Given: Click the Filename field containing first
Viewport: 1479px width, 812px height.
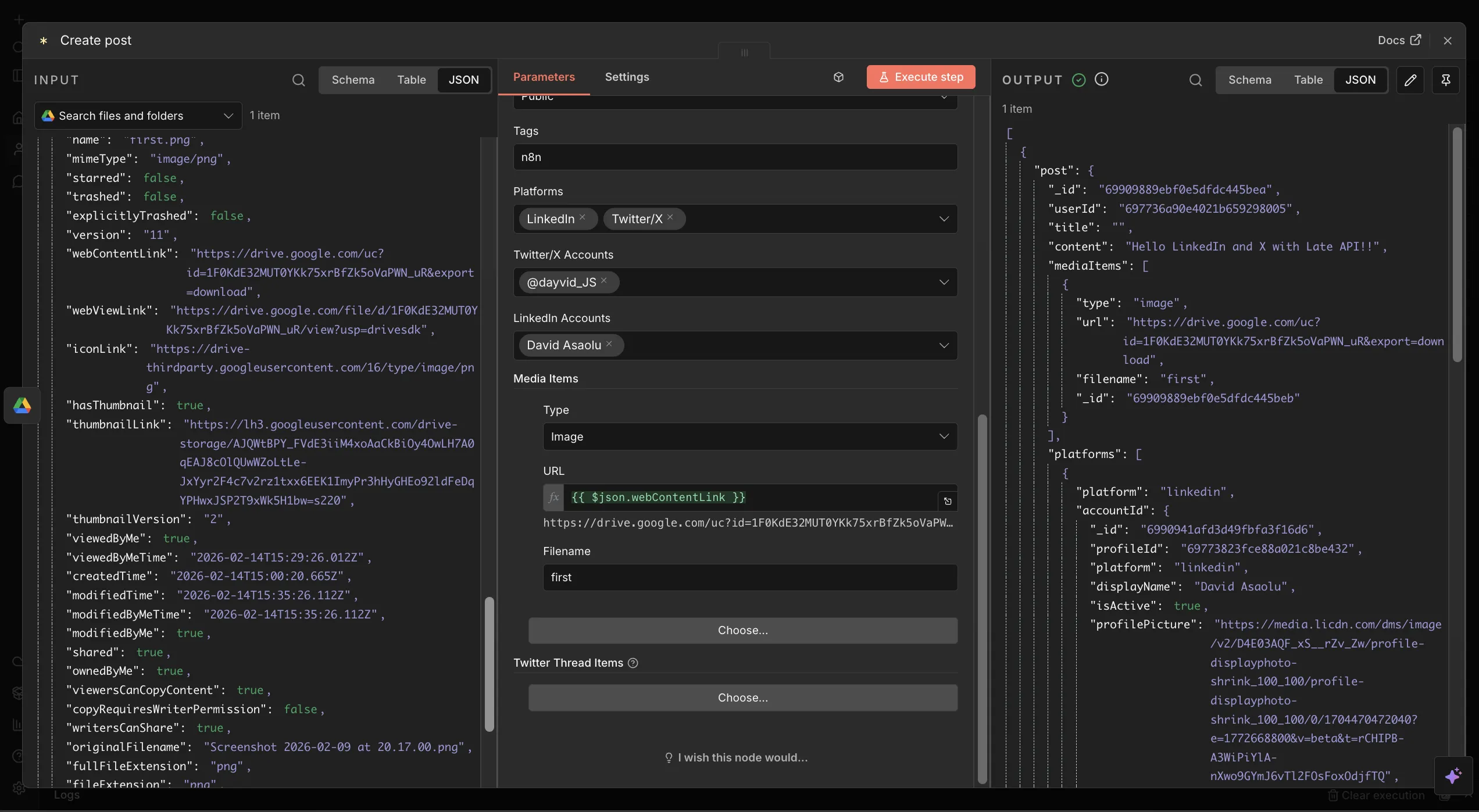Looking at the screenshot, I should point(749,577).
